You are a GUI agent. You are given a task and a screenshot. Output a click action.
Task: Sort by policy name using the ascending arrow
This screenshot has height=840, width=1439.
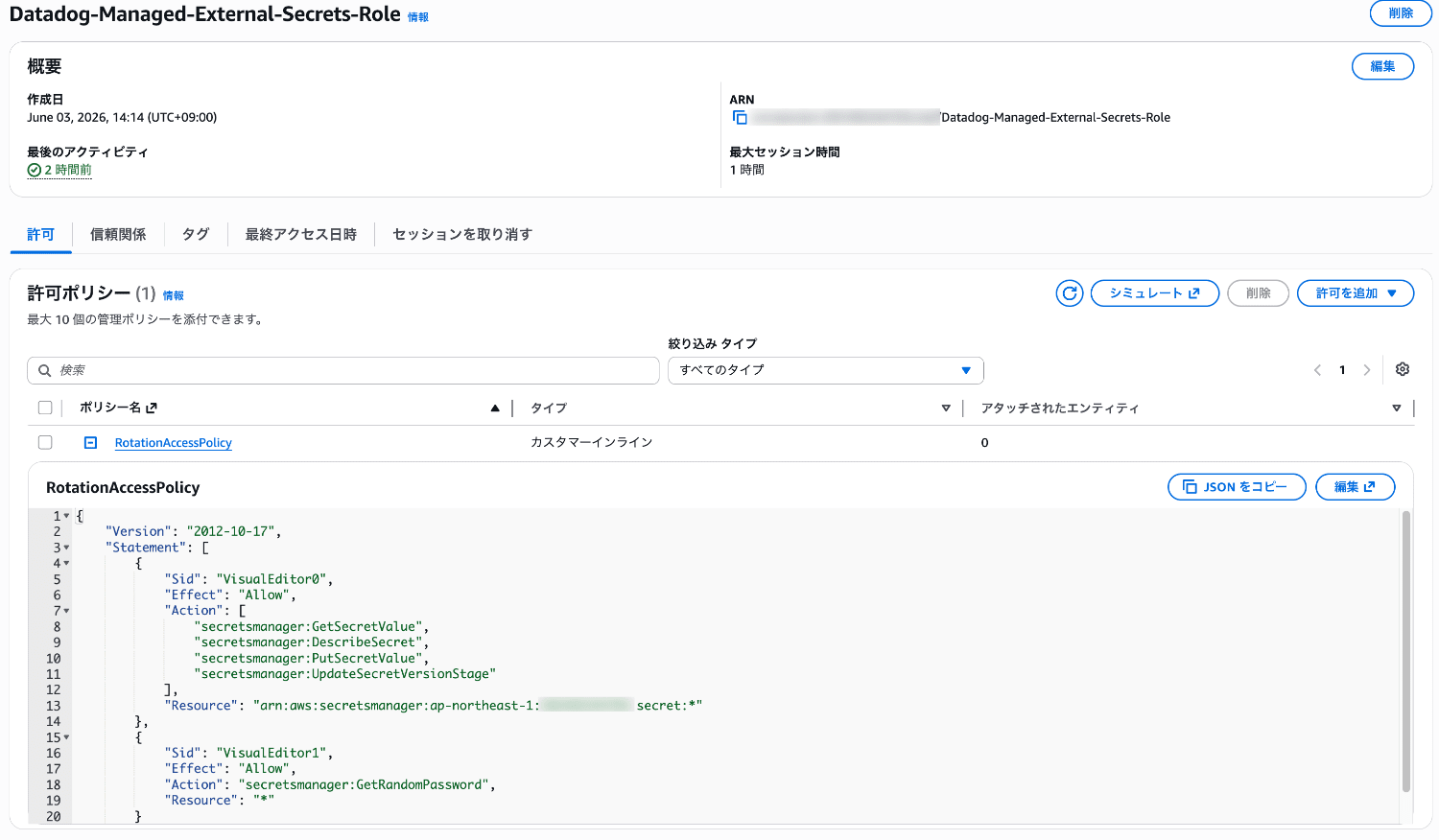(495, 408)
